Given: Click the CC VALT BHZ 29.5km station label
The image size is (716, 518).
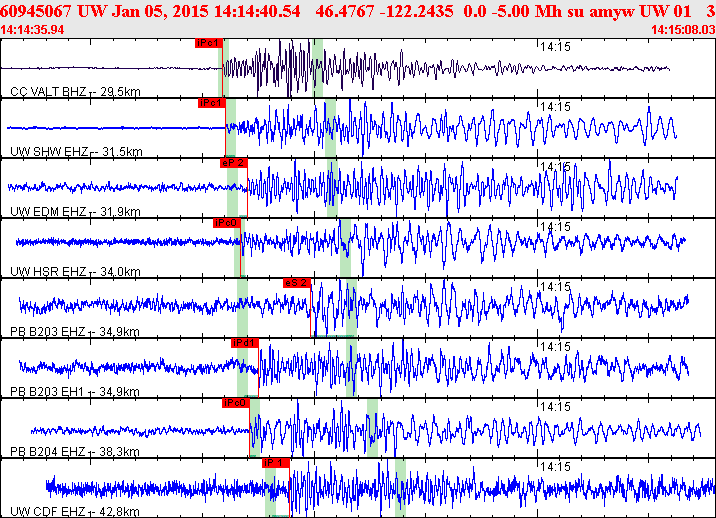Looking at the screenshot, I should click(75, 92).
